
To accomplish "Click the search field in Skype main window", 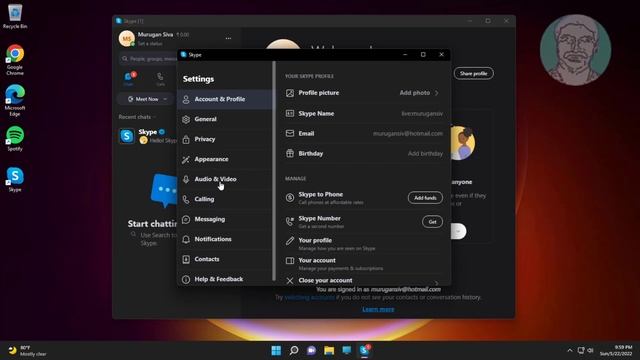I will coord(149,59).
